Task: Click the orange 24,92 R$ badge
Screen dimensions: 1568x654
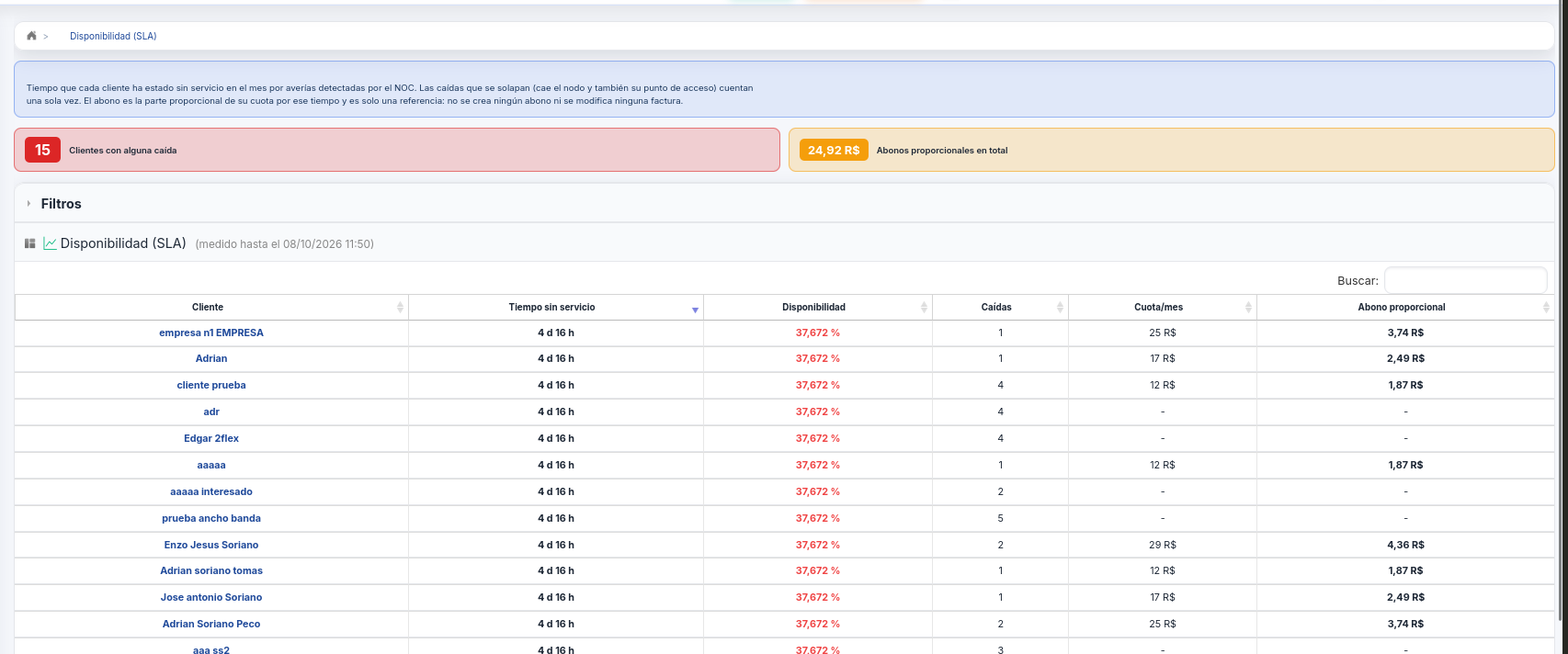Action: [x=834, y=150]
